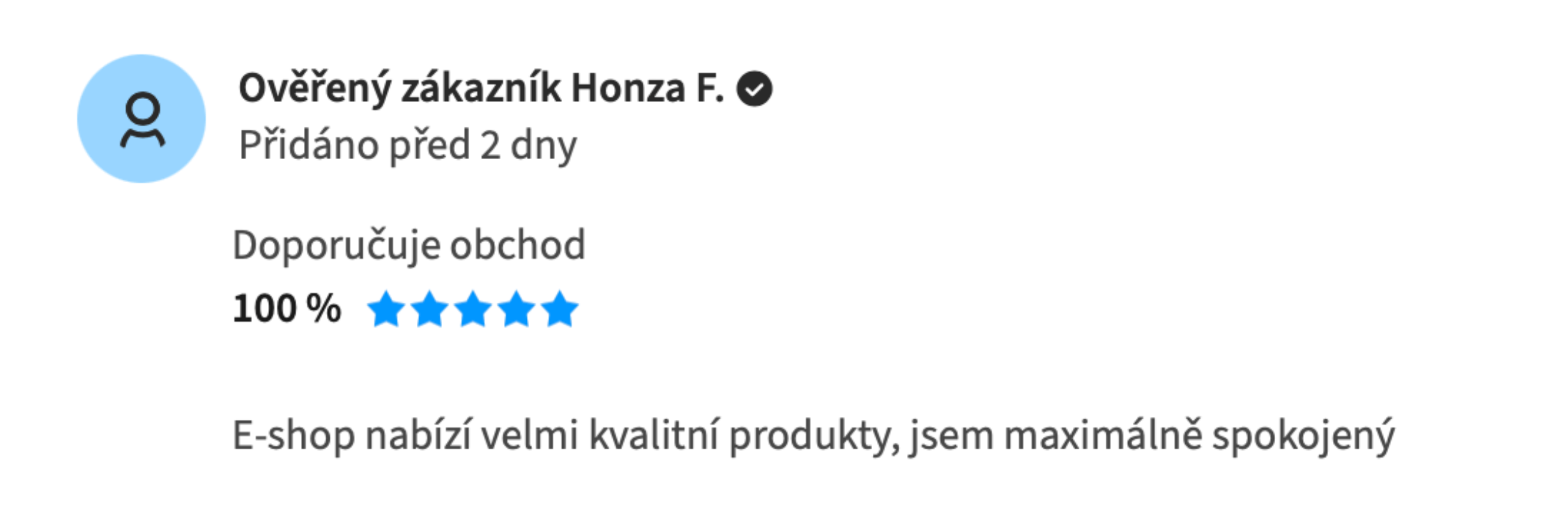Click the word "Doporučuje"
Viewport: 1568px width, 519px height.
[337, 246]
